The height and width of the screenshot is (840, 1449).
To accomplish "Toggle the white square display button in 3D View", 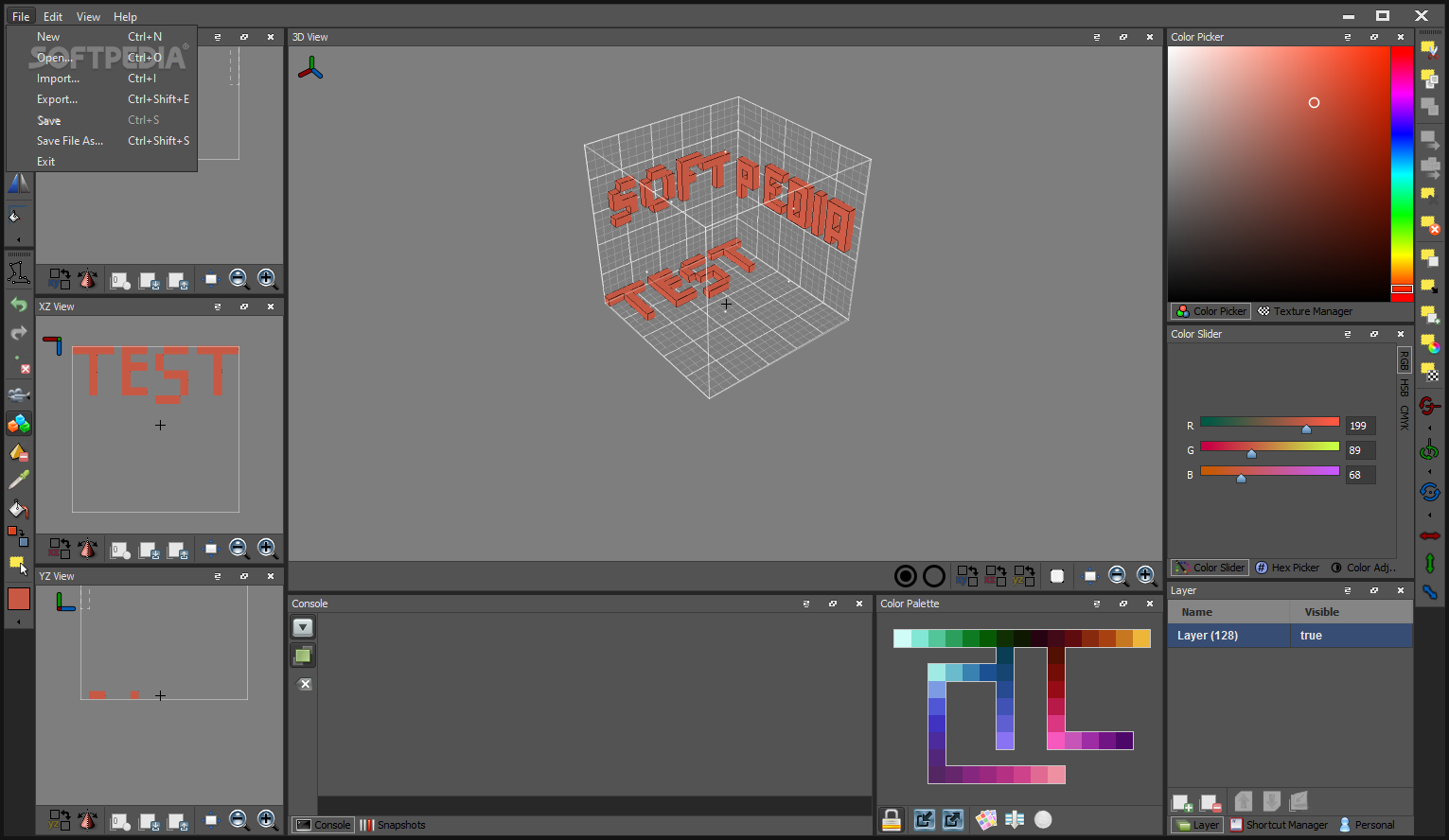I will pos(1057,575).
